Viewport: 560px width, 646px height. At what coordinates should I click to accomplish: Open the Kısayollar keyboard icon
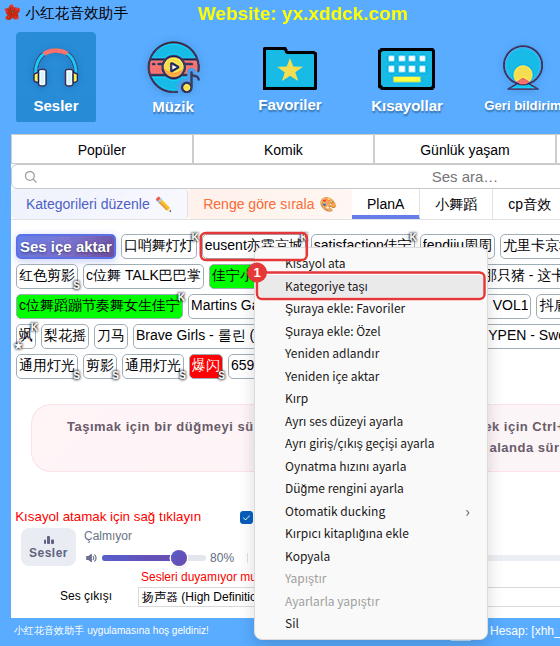pos(407,78)
